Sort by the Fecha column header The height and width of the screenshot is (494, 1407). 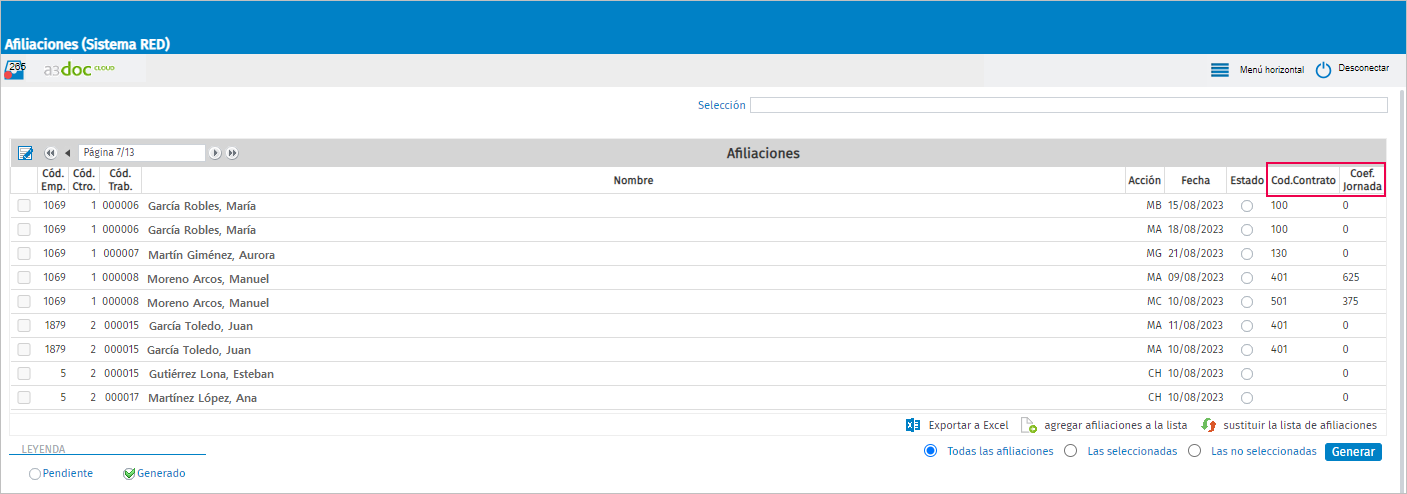[1195, 180]
